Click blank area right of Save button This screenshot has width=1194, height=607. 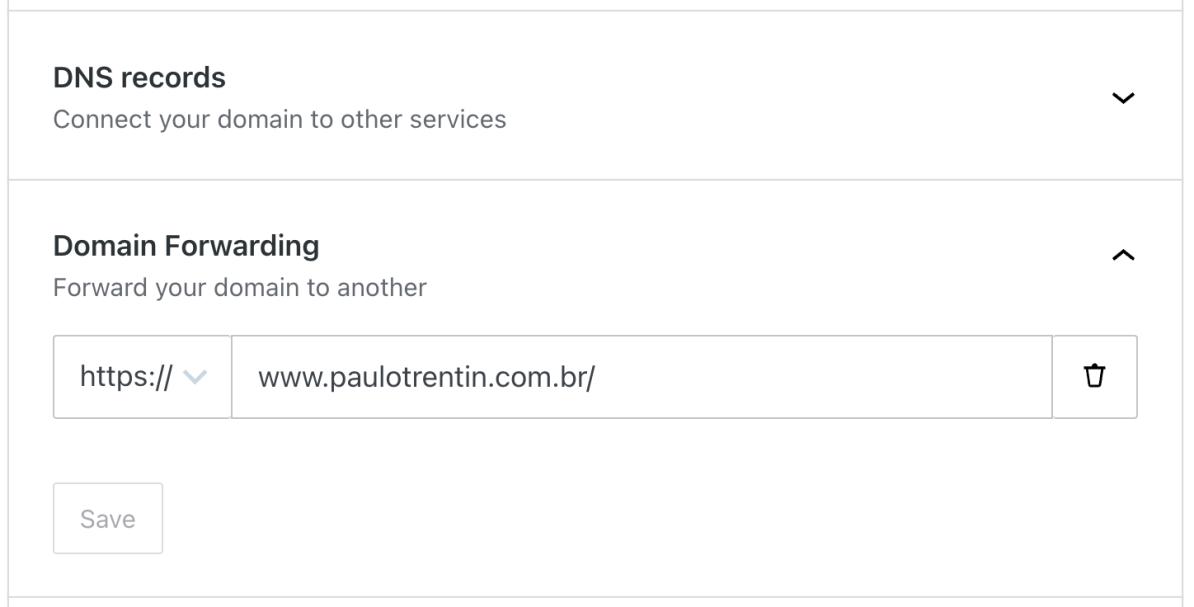pyautogui.click(x=600, y=518)
